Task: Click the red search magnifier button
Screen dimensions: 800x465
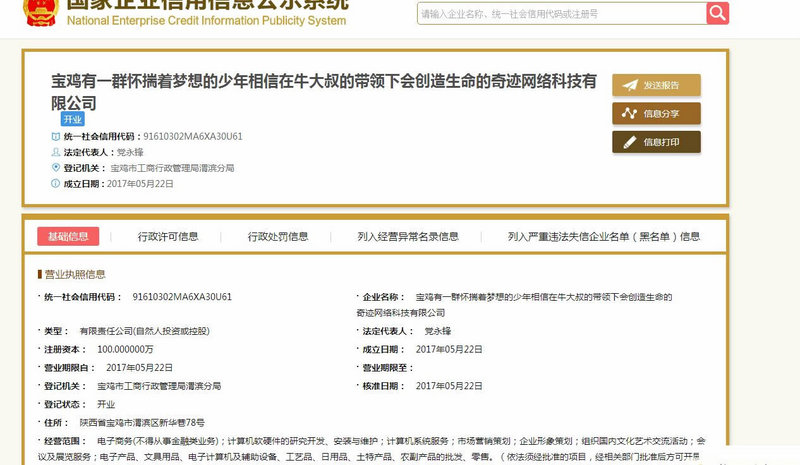Action: tap(717, 13)
